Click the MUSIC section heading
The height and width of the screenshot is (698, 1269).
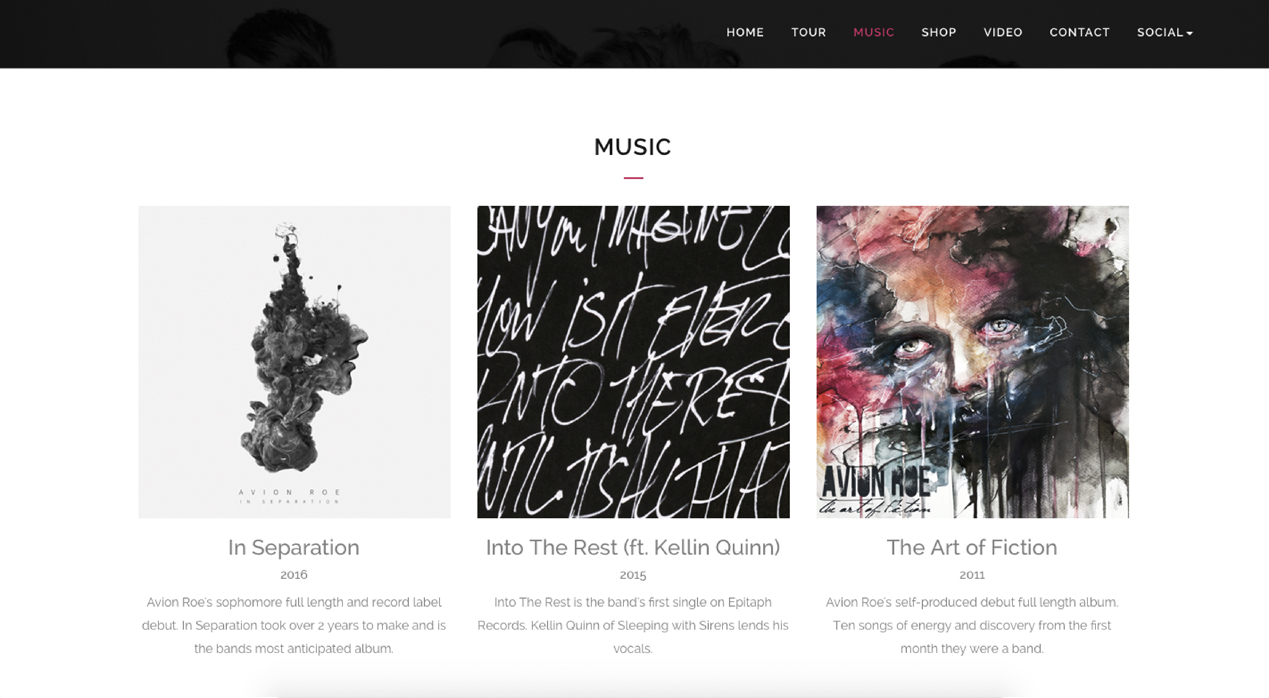[633, 147]
